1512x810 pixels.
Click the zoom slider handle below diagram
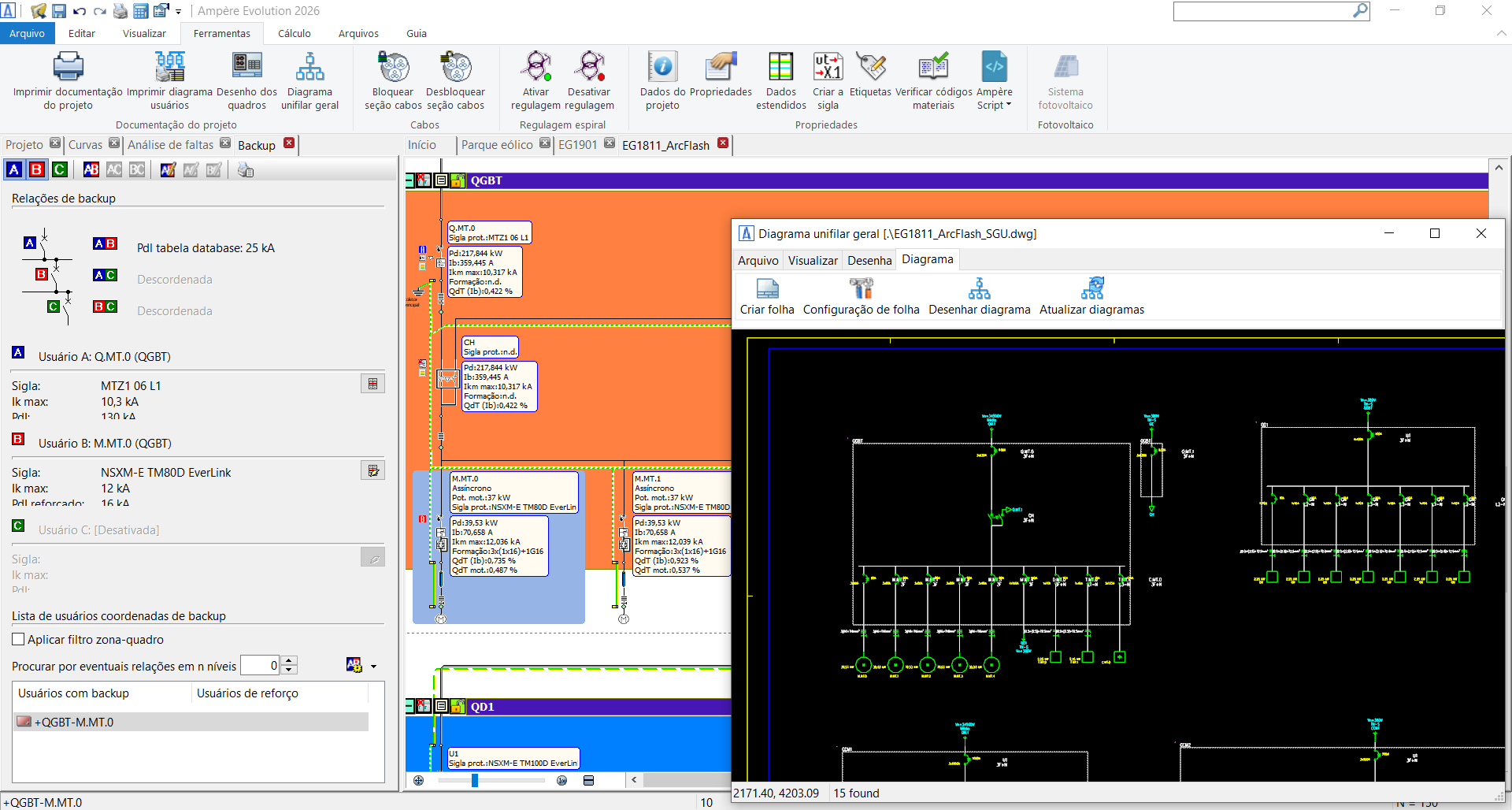[x=475, y=780]
